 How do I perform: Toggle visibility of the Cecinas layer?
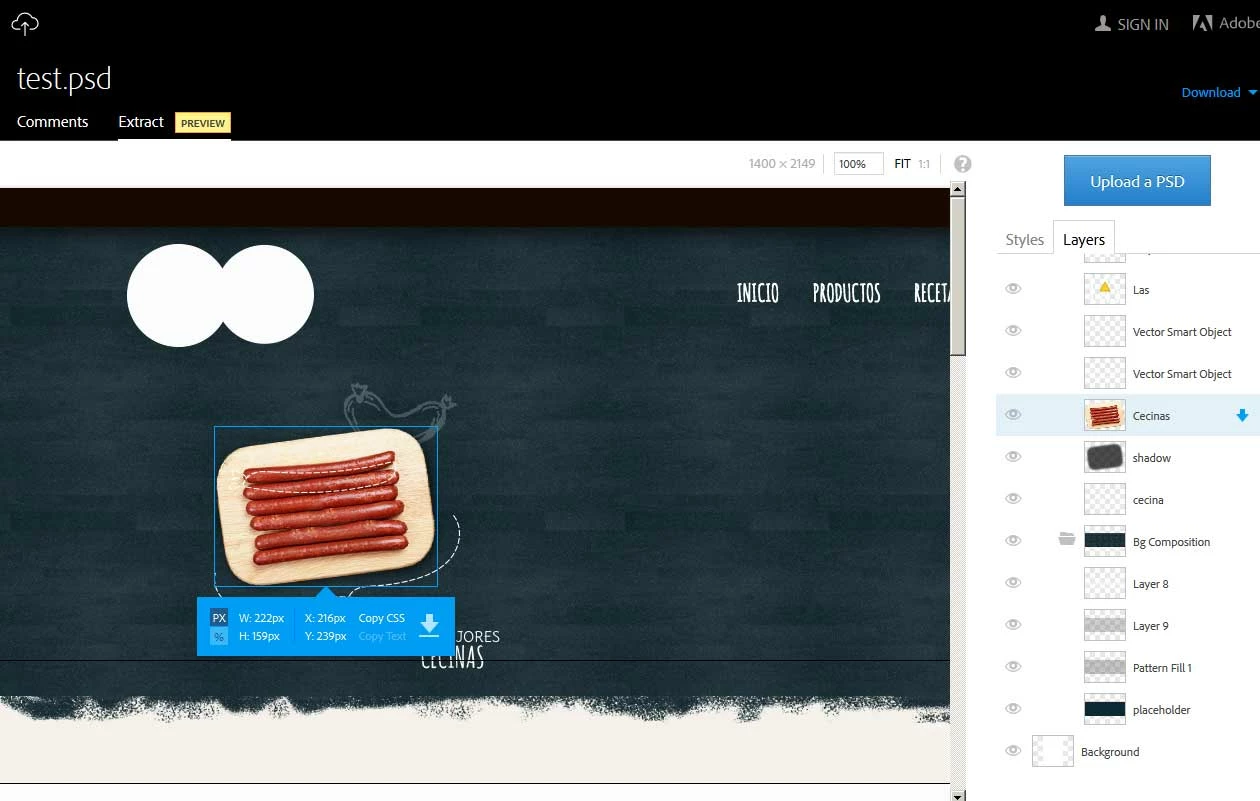1013,415
